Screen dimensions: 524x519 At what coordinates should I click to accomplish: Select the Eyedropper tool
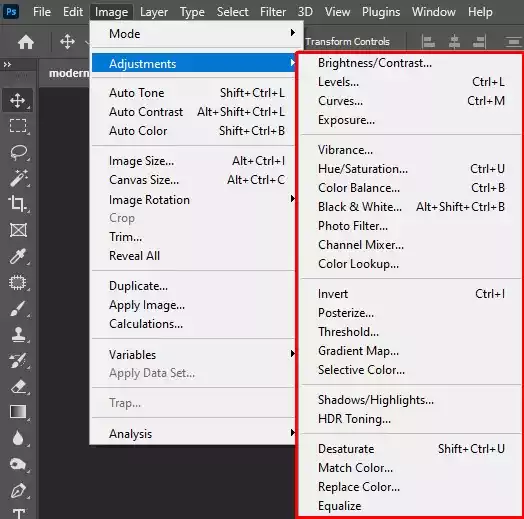(x=18, y=256)
